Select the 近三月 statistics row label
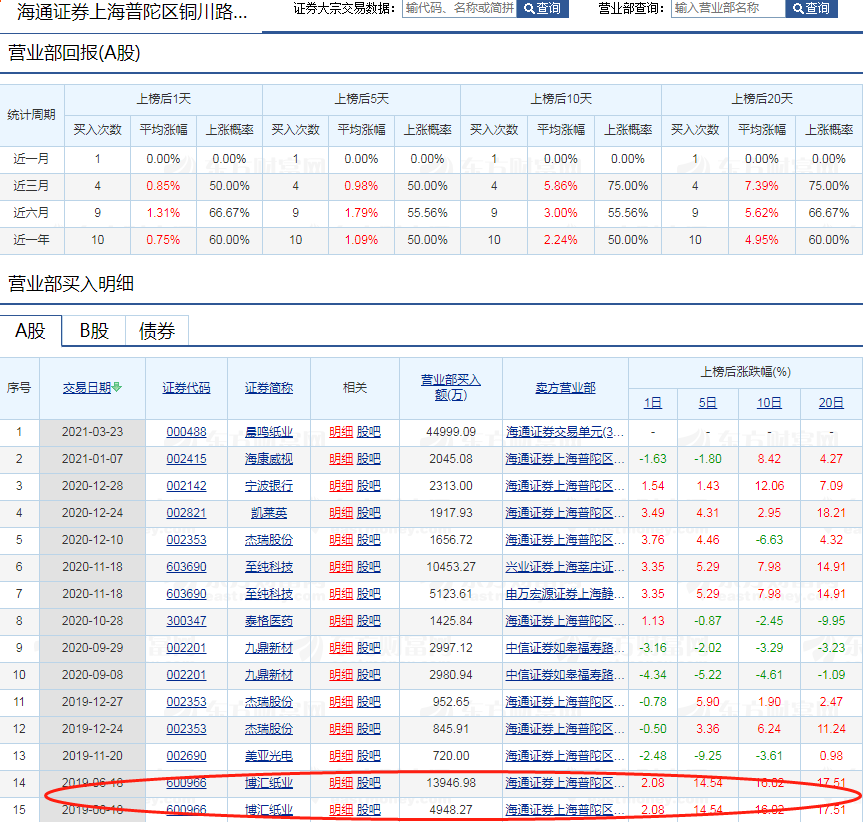This screenshot has height=822, width=863. pos(31,186)
